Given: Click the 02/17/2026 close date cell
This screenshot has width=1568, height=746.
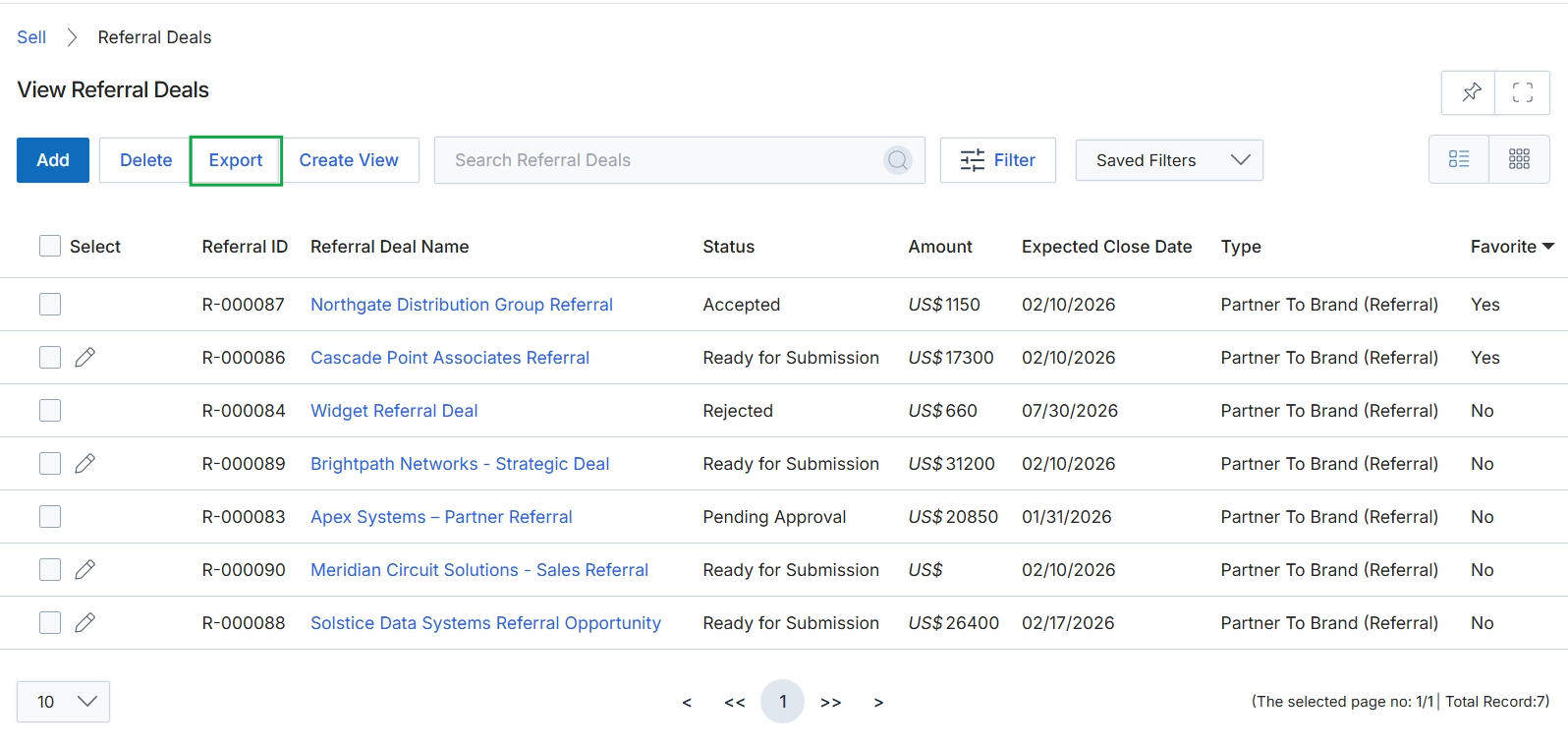Looking at the screenshot, I should [x=1068, y=623].
